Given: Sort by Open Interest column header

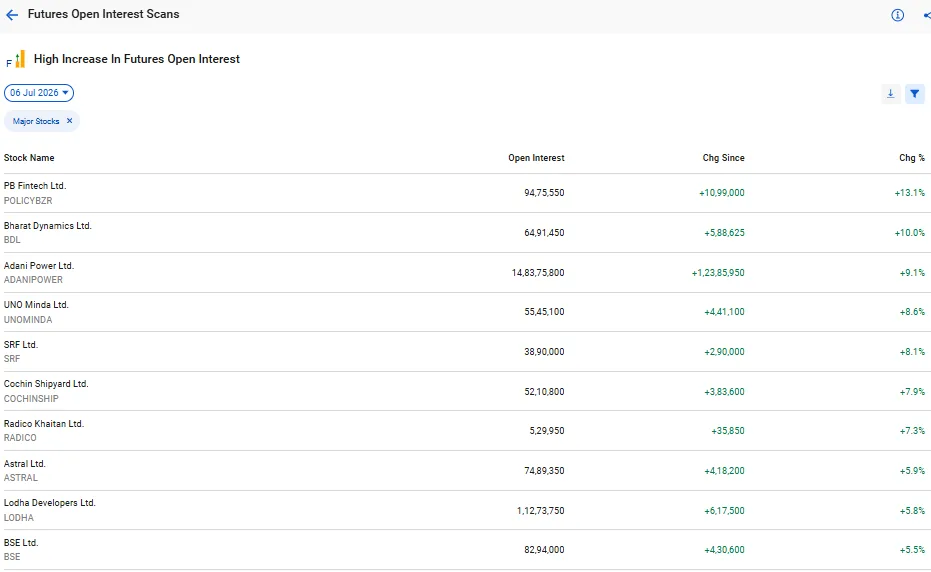Looking at the screenshot, I should tap(536, 157).
